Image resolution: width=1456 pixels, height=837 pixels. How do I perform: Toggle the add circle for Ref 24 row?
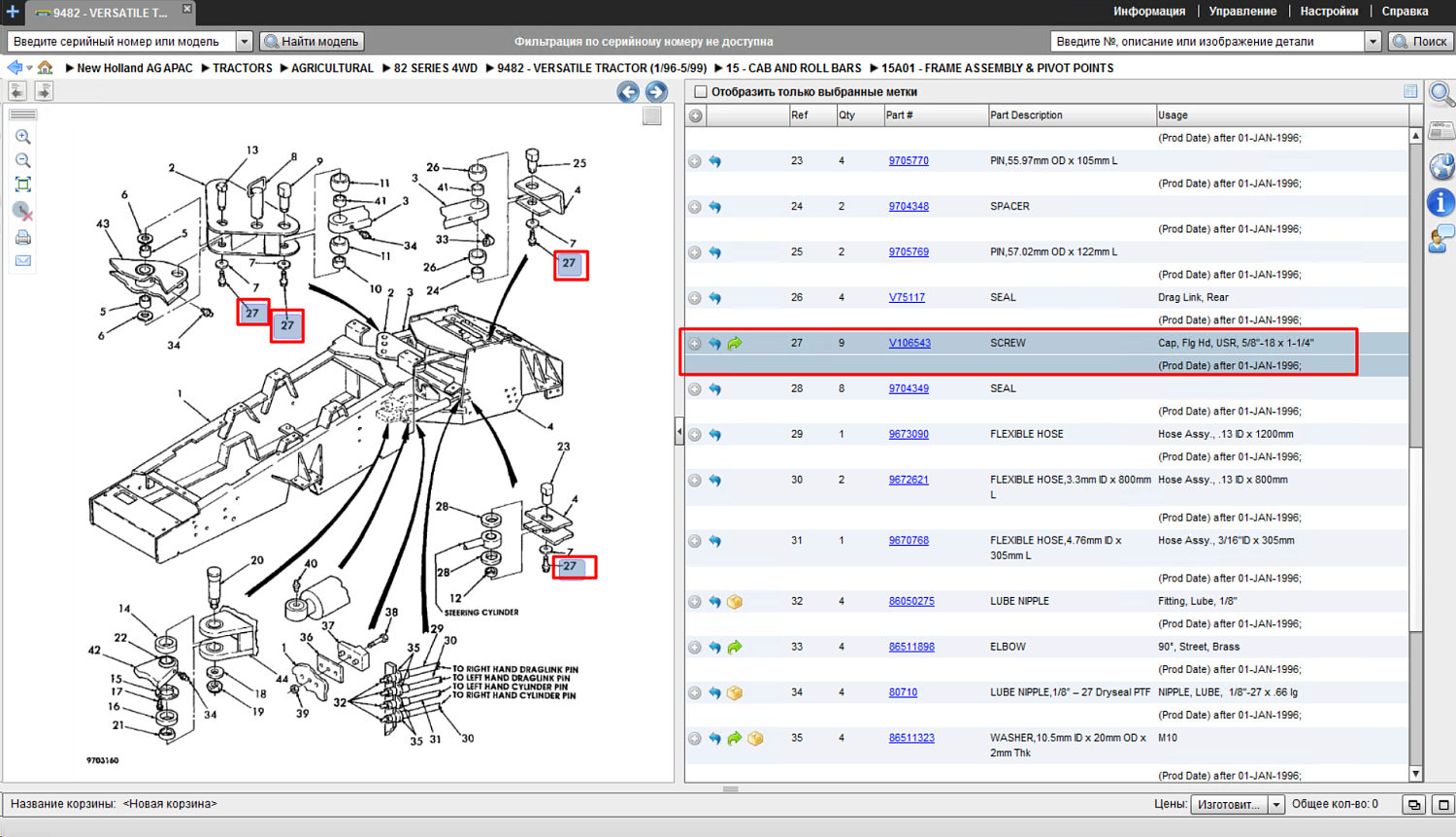pyautogui.click(x=695, y=207)
